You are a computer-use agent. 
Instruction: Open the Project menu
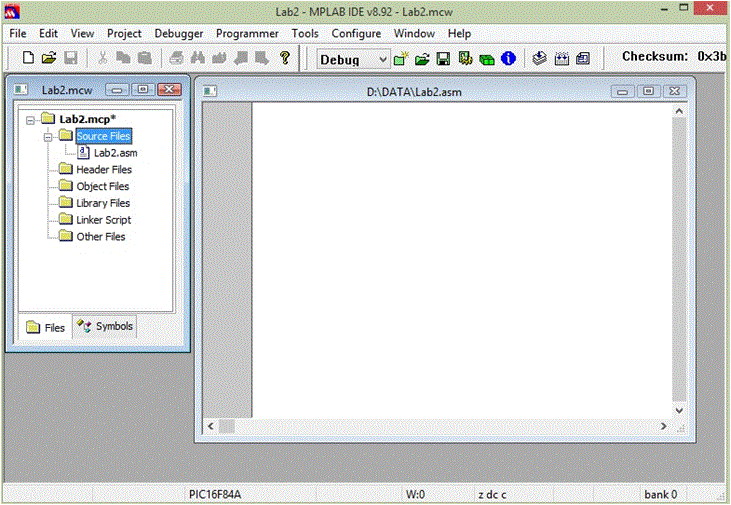[x=124, y=34]
